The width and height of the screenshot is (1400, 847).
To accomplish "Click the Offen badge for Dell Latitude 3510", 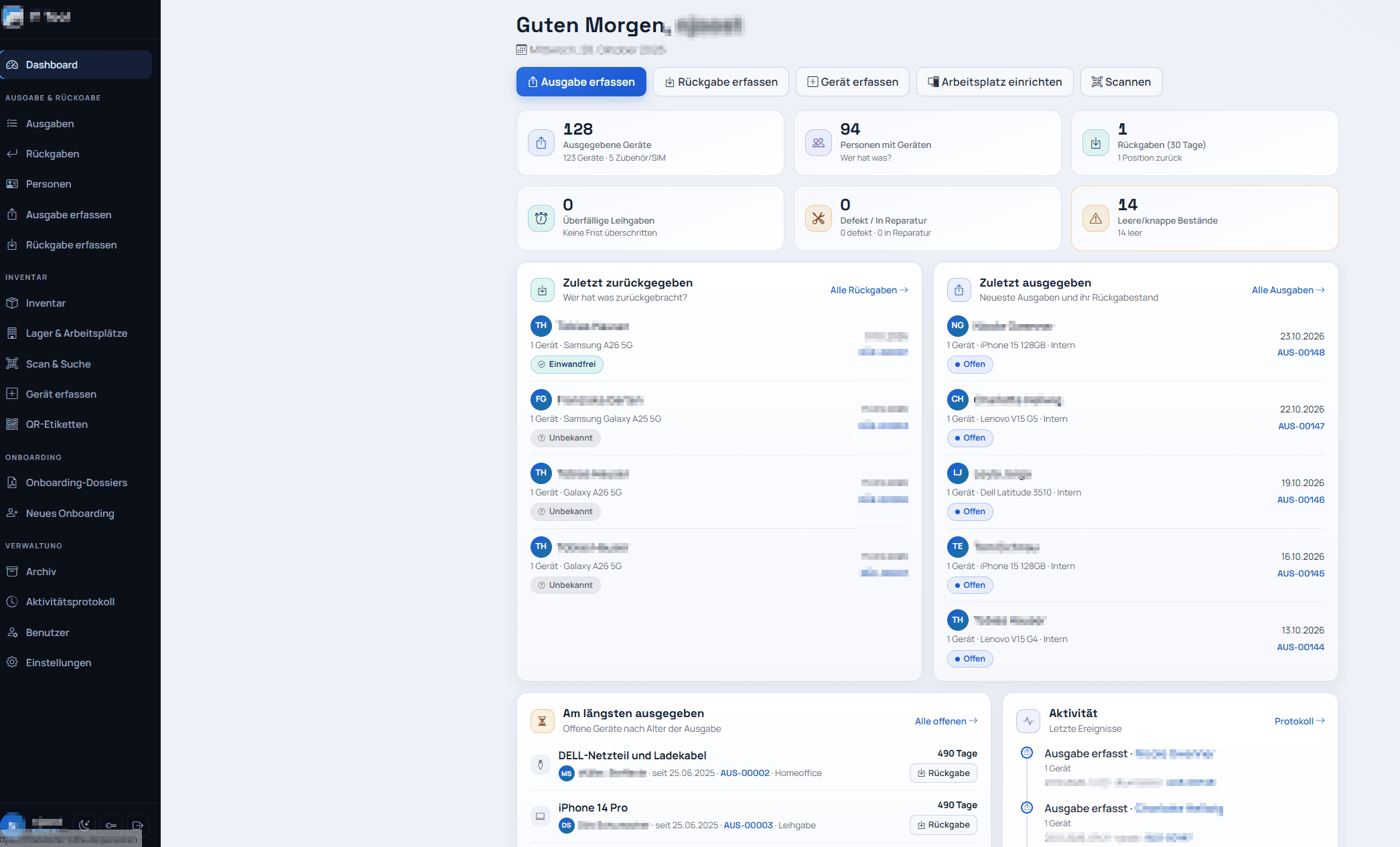I will coord(970,512).
